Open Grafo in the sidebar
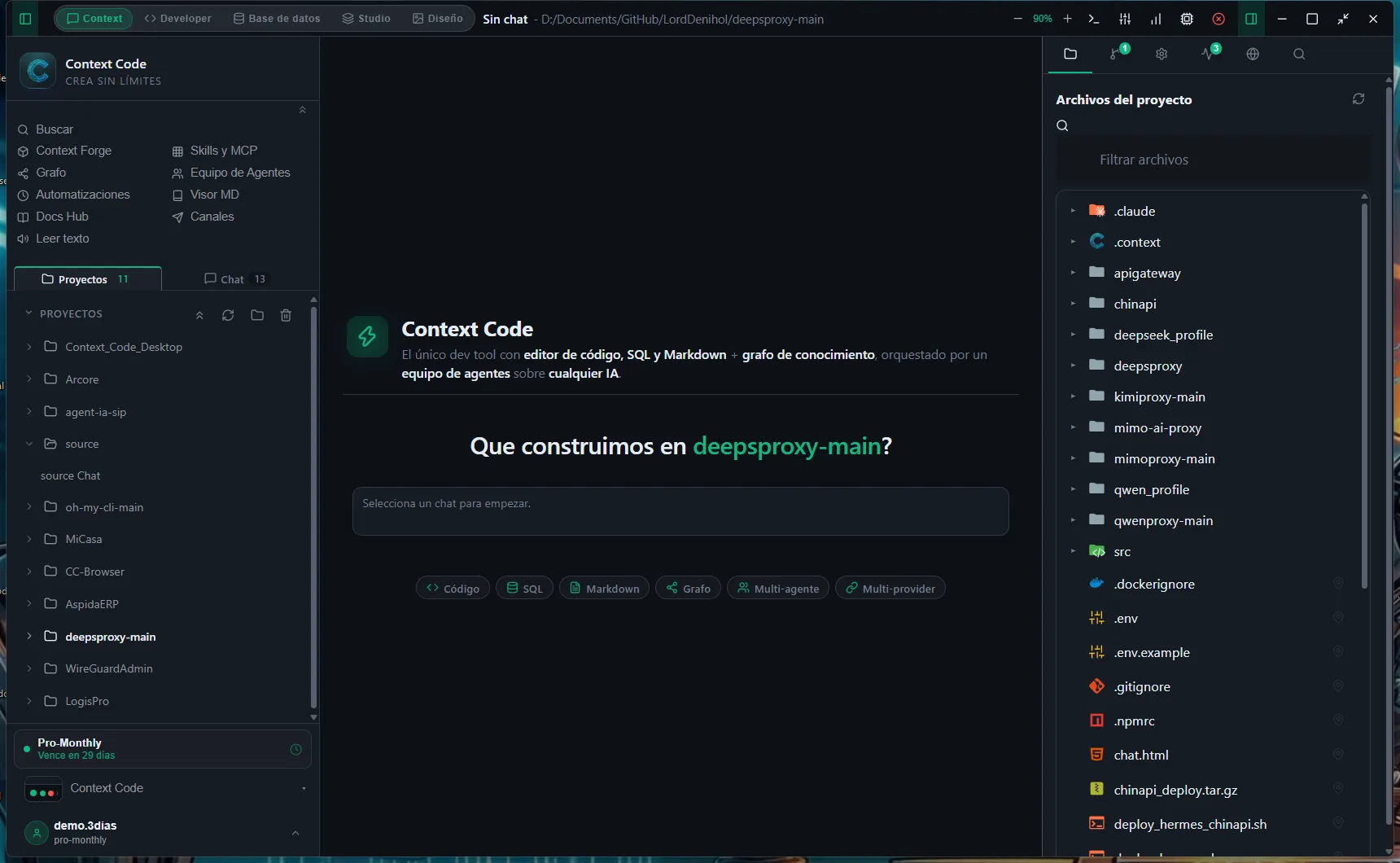The height and width of the screenshot is (863, 1400). pyautogui.click(x=42, y=173)
